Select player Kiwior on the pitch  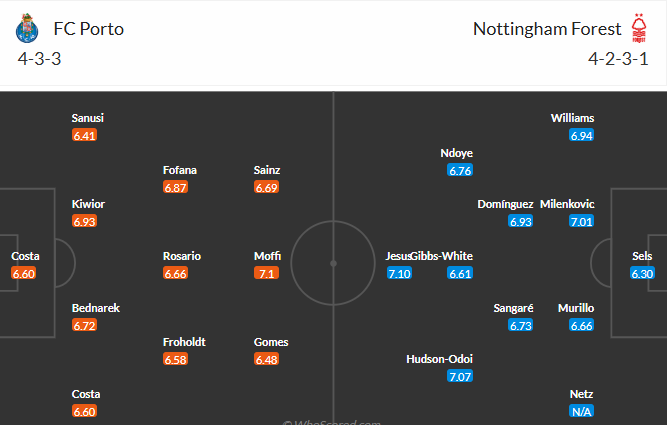tap(88, 204)
